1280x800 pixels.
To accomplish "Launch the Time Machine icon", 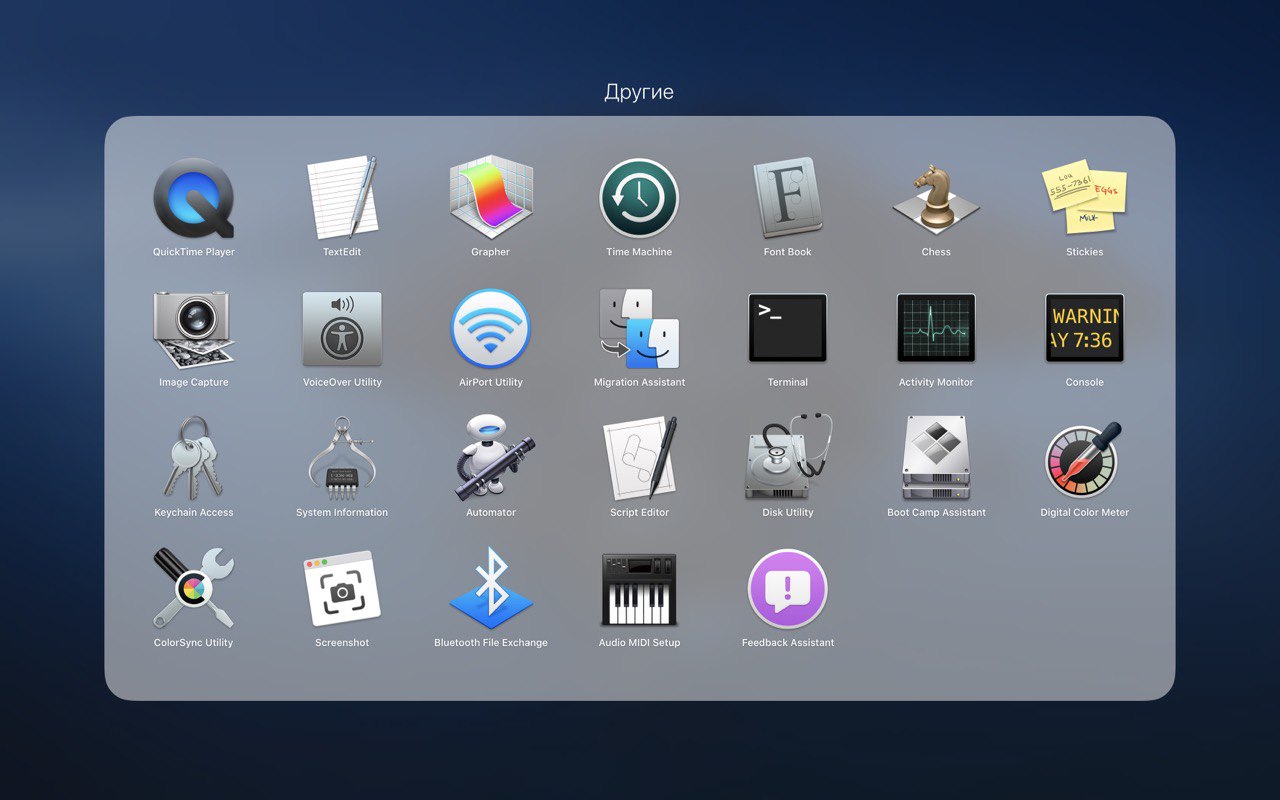I will (x=639, y=198).
